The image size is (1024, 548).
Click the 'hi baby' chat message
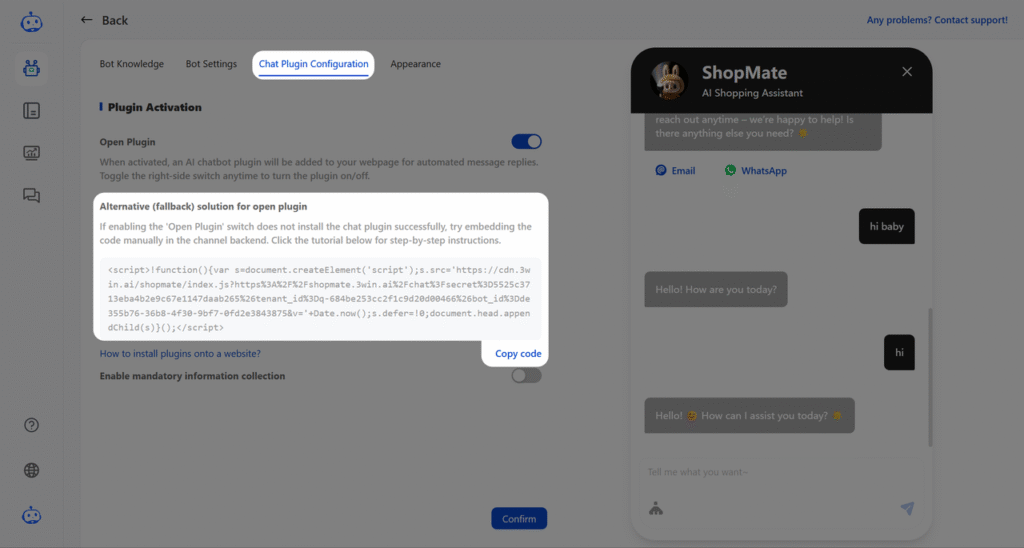pyautogui.click(x=887, y=226)
